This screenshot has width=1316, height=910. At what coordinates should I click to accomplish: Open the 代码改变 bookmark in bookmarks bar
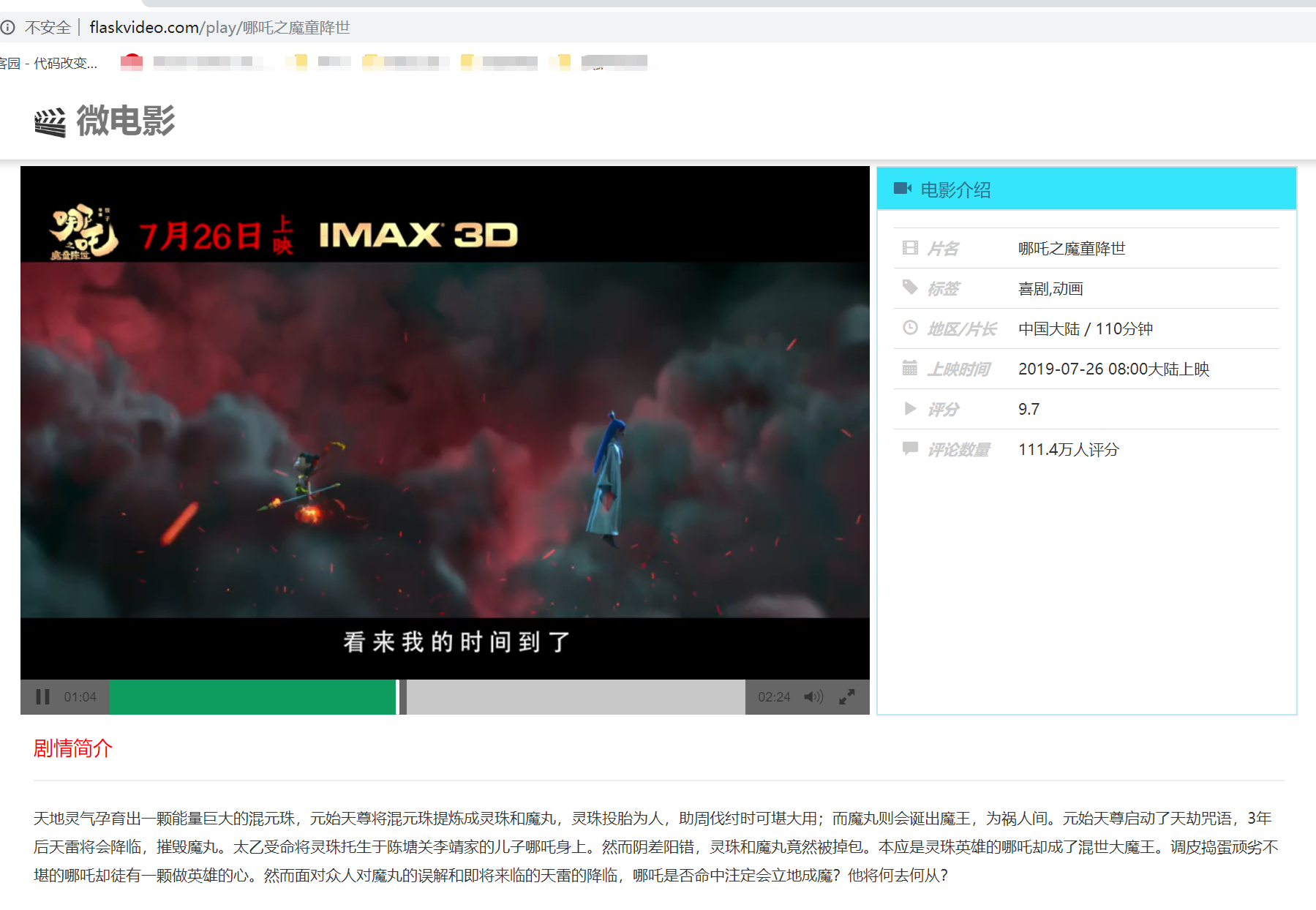click(x=49, y=64)
